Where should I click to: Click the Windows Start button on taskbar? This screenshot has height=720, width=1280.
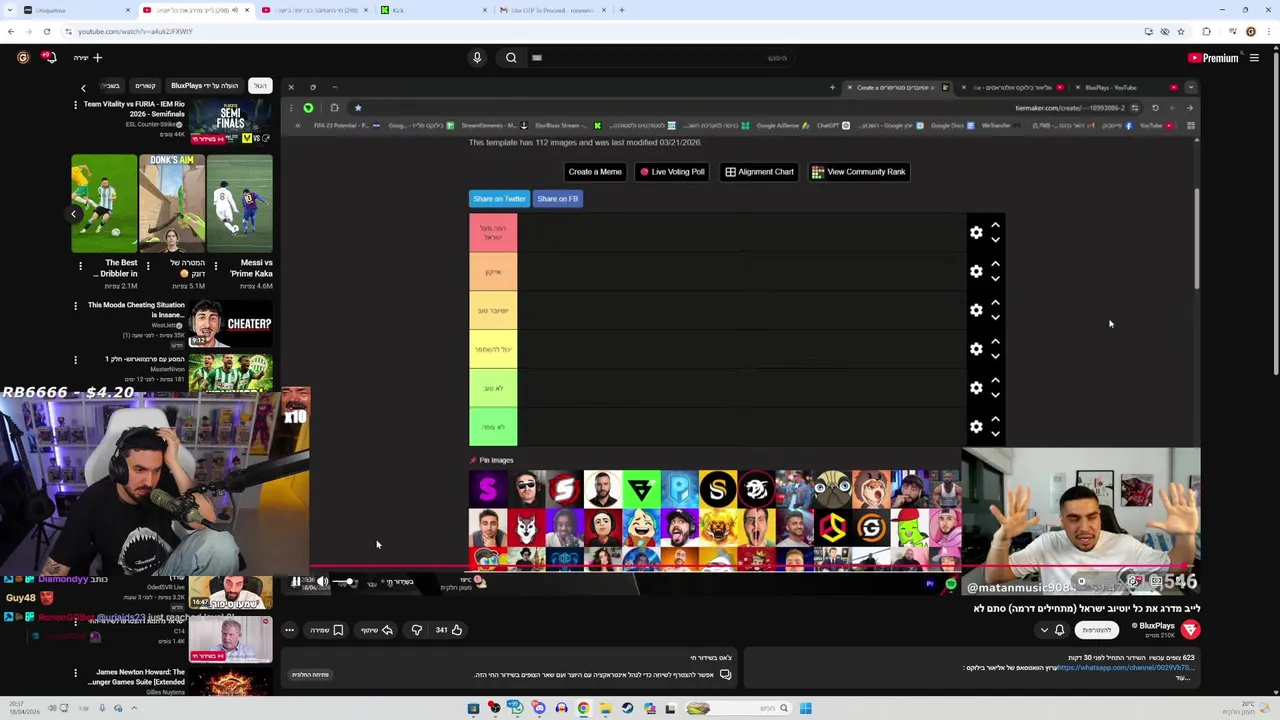[805, 709]
